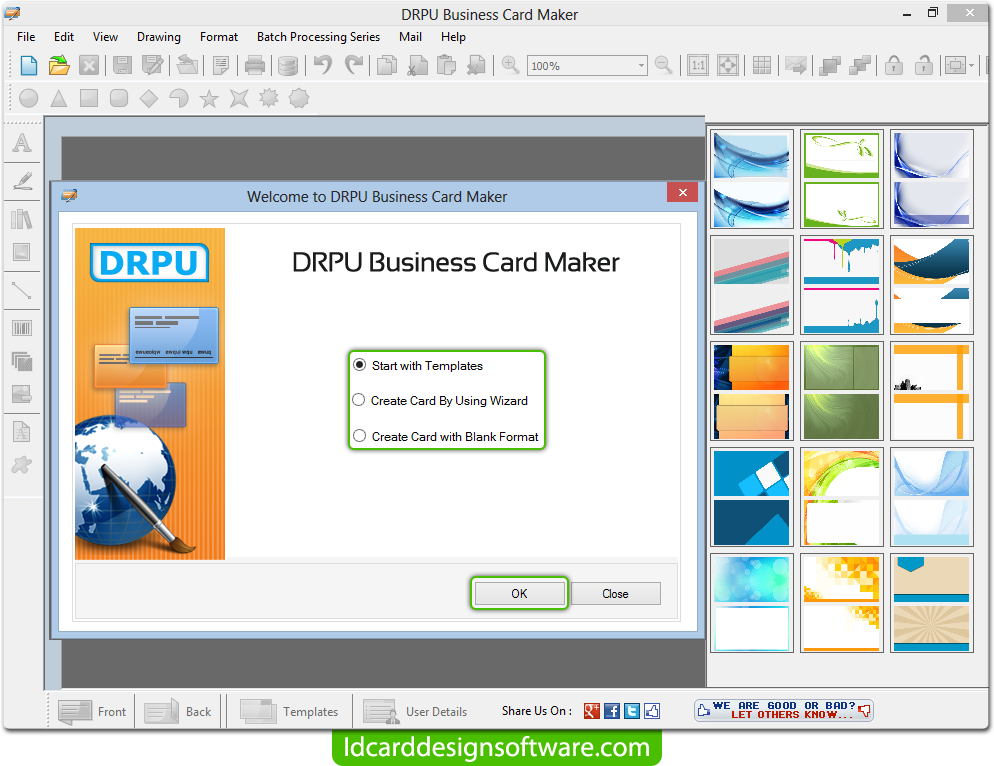994x766 pixels.
Task: Click the Templates tab at bottom
Action: click(290, 712)
